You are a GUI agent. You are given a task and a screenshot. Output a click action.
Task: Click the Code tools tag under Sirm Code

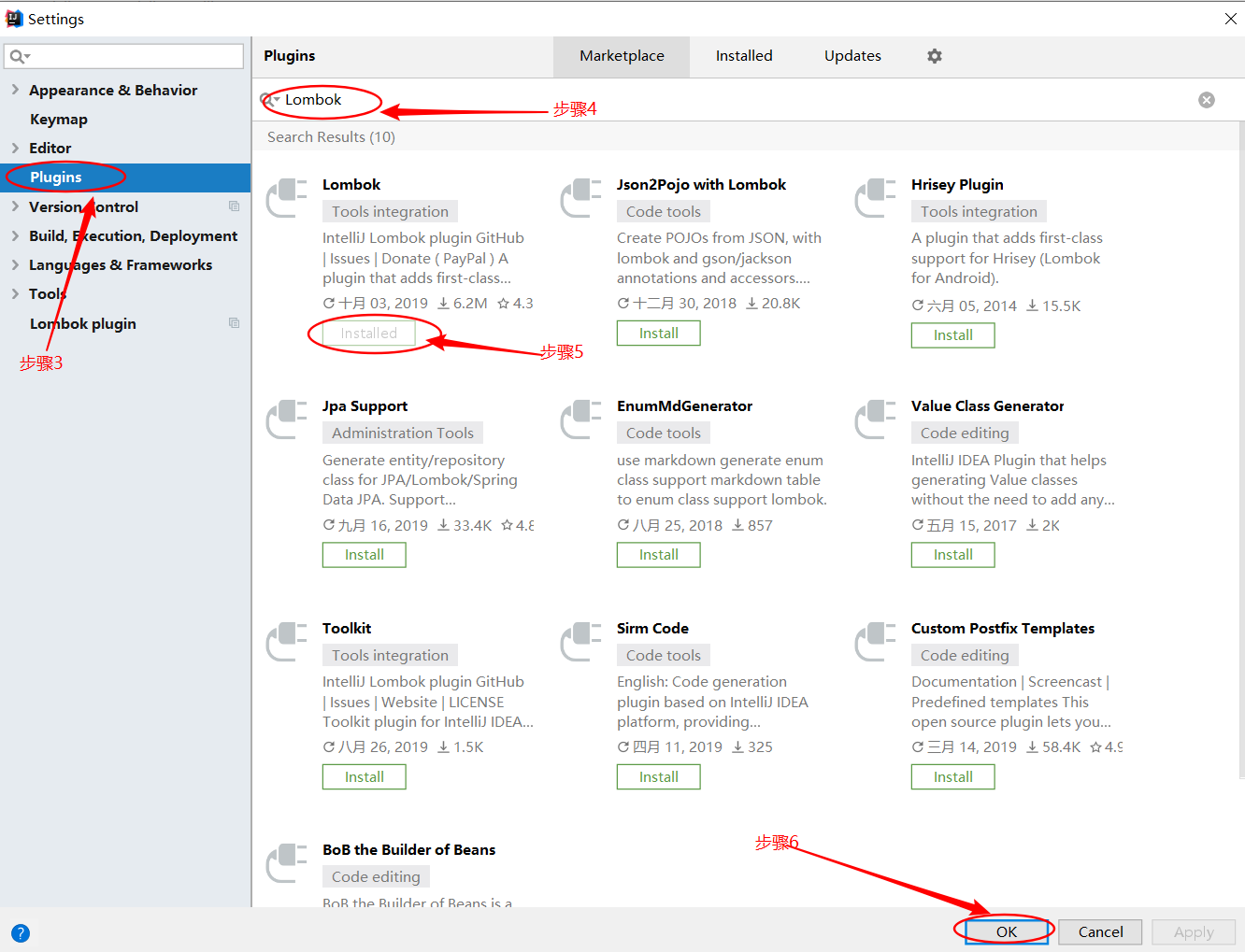(663, 656)
